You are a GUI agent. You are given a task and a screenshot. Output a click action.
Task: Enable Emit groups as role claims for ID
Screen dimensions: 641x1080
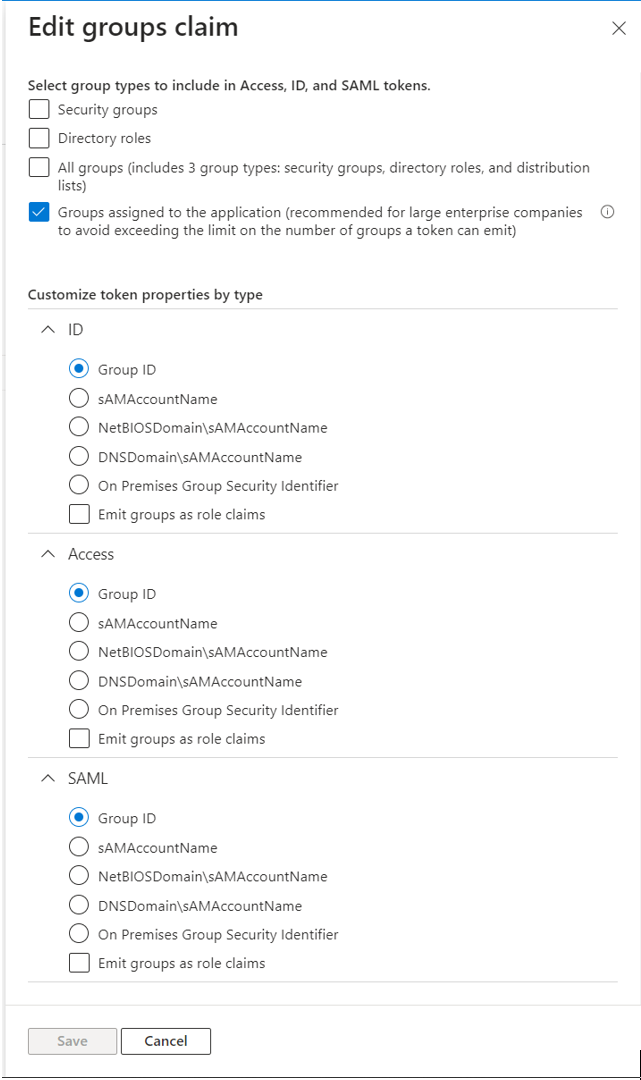(79, 515)
